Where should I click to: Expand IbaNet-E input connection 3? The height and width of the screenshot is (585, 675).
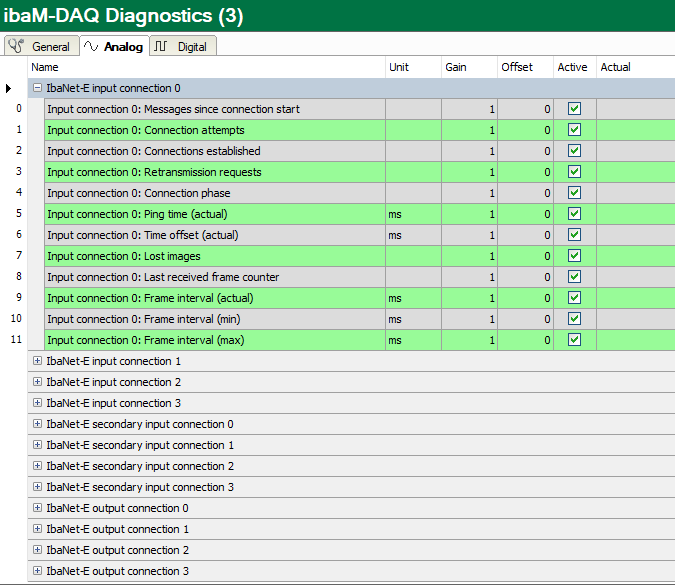[37, 403]
